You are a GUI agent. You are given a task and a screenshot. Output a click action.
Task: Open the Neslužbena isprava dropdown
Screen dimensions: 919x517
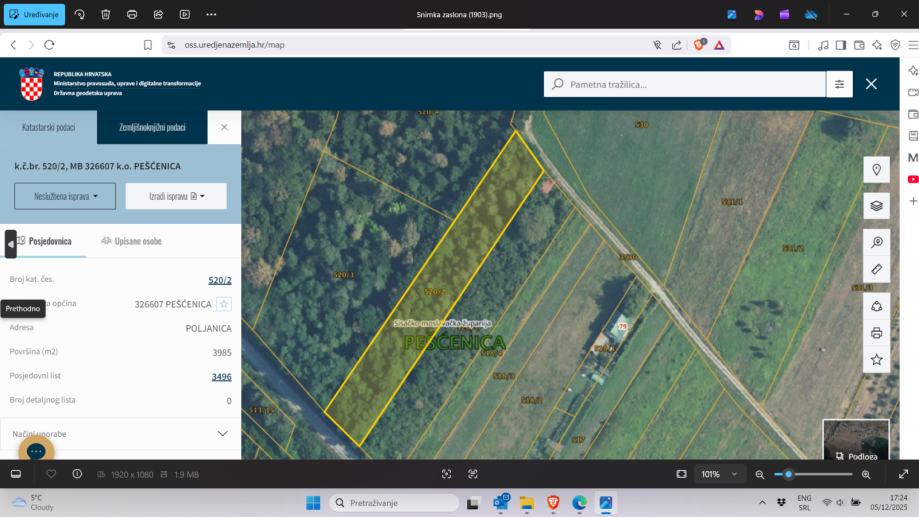coord(65,196)
